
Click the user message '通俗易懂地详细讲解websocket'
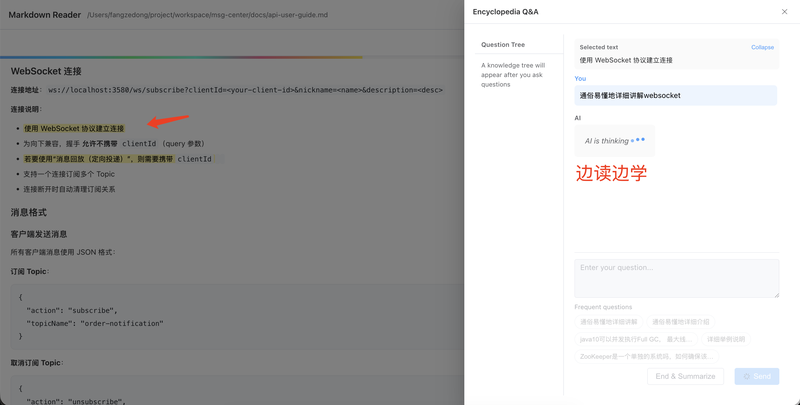[676, 95]
